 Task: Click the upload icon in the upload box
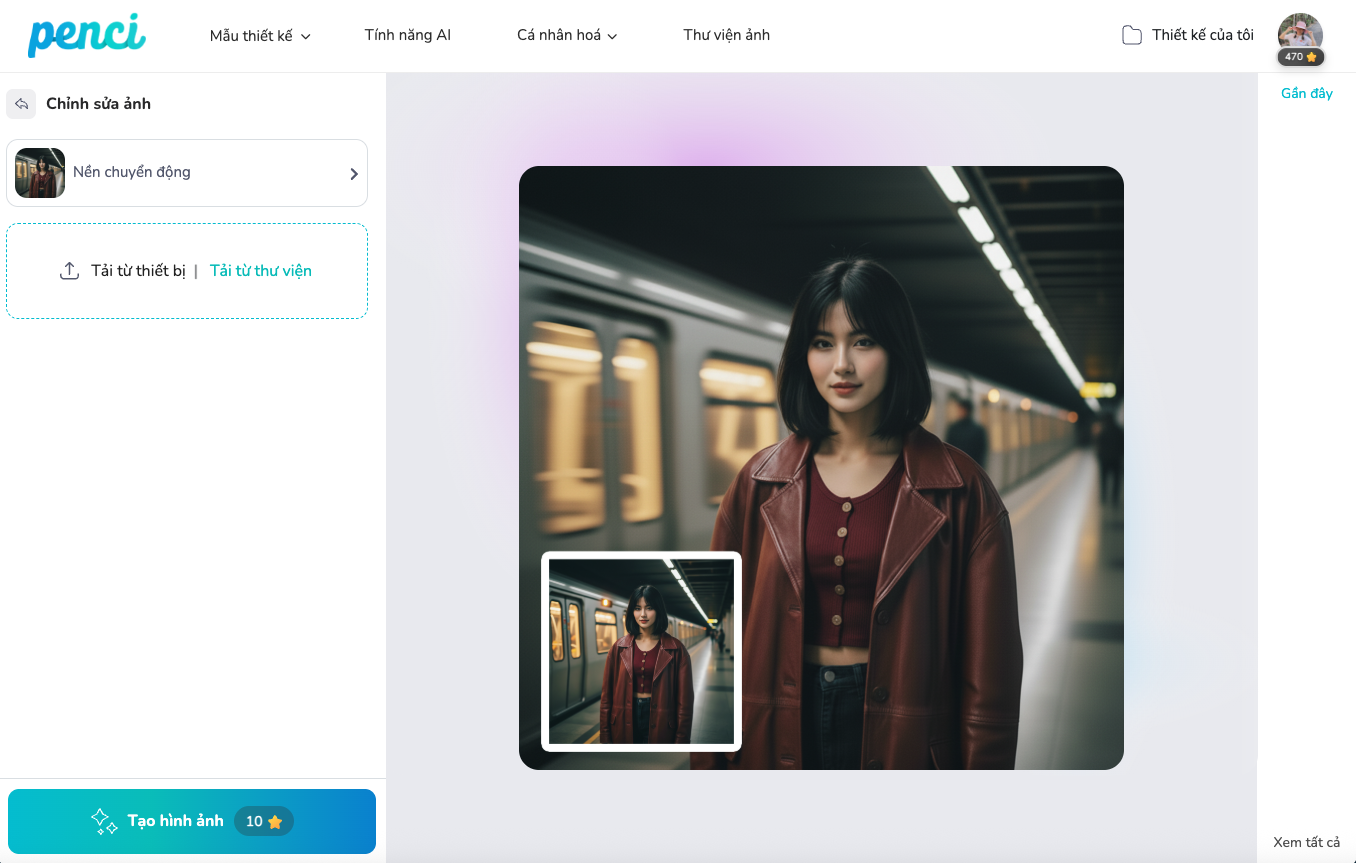(x=69, y=271)
